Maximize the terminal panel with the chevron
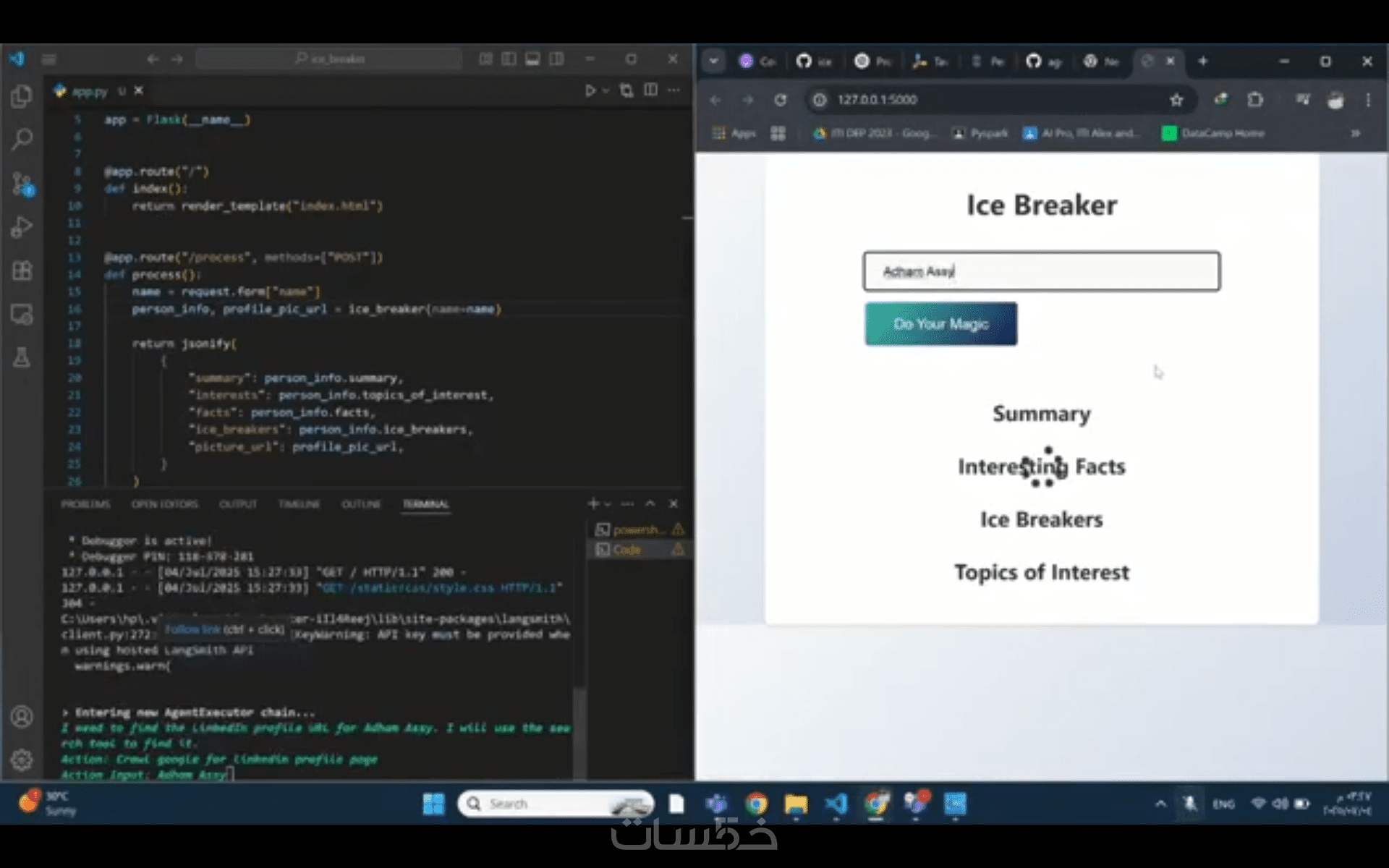 (x=650, y=503)
